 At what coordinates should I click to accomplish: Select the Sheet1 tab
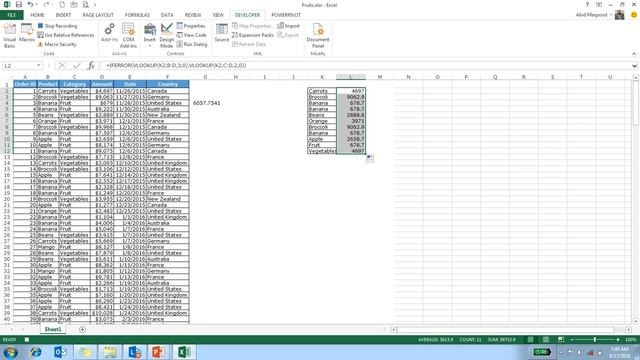pyautogui.click(x=53, y=329)
